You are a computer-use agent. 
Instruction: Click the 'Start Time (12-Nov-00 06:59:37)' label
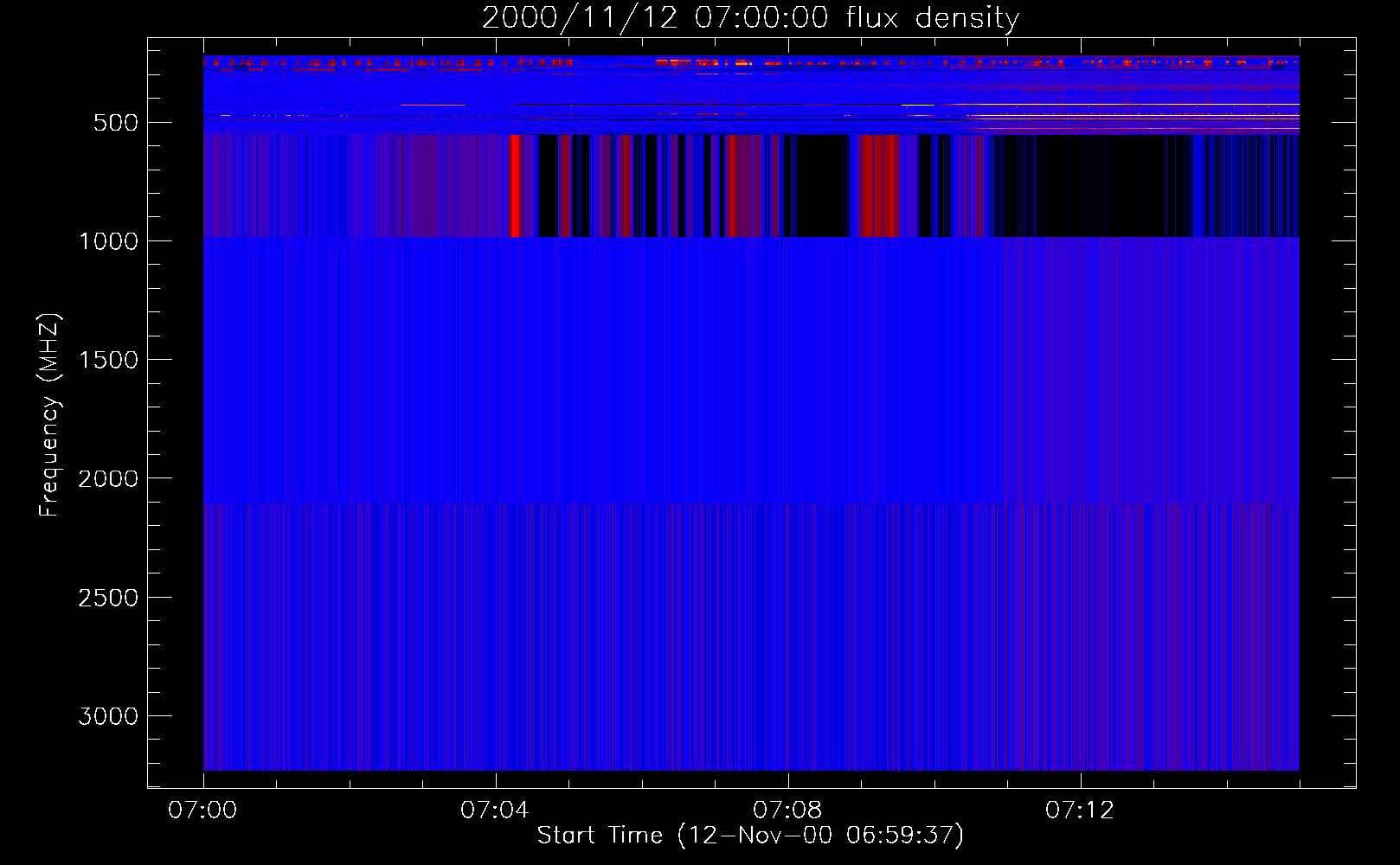(x=750, y=836)
